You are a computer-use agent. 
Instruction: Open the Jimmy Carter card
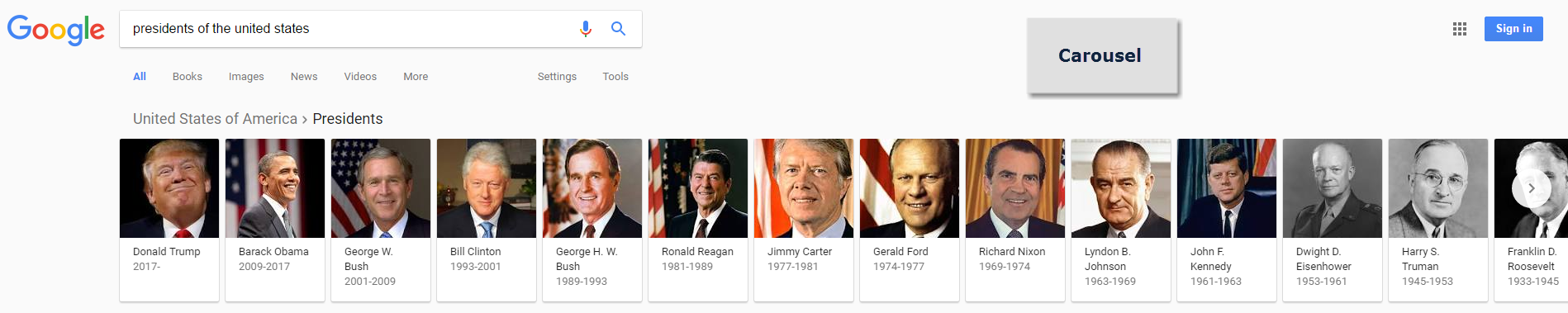[x=804, y=220]
